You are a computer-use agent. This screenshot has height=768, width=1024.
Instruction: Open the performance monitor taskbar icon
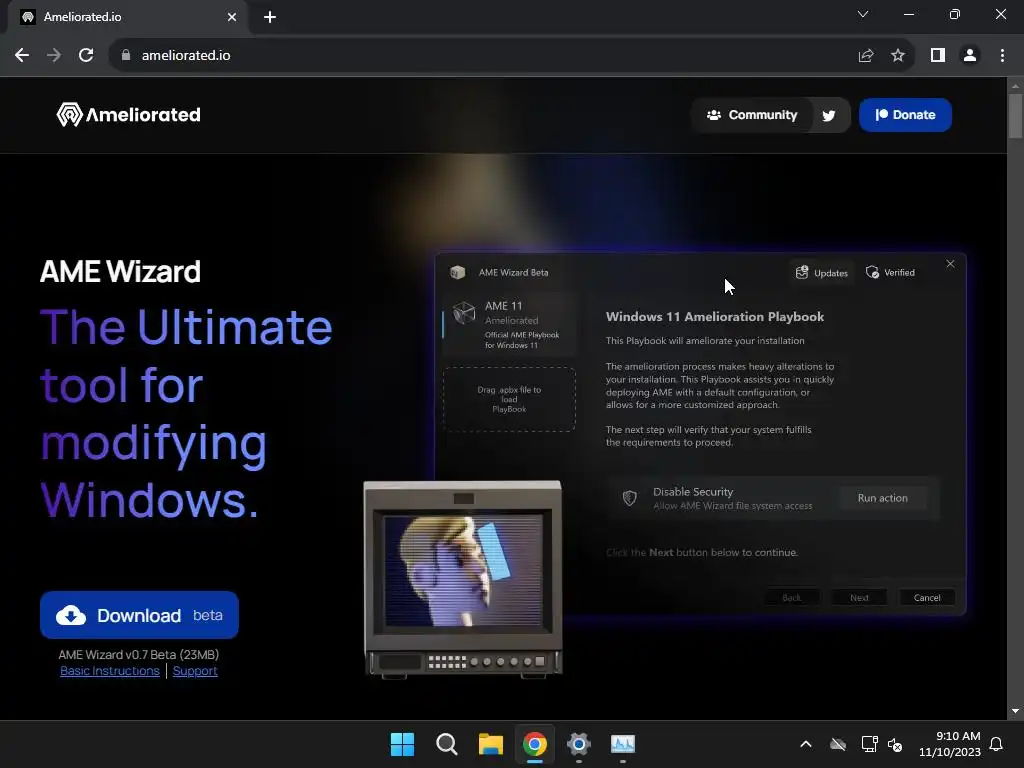622,744
